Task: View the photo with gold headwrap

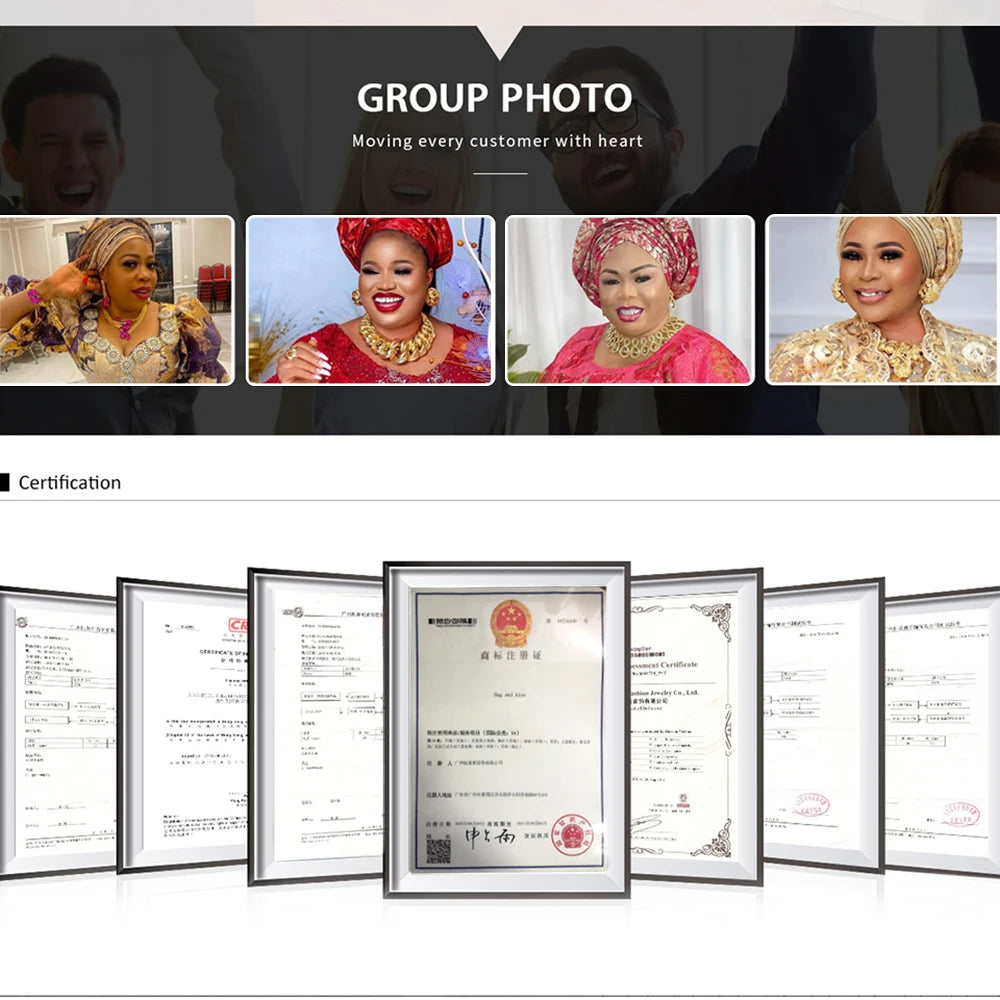Action: [x=882, y=300]
